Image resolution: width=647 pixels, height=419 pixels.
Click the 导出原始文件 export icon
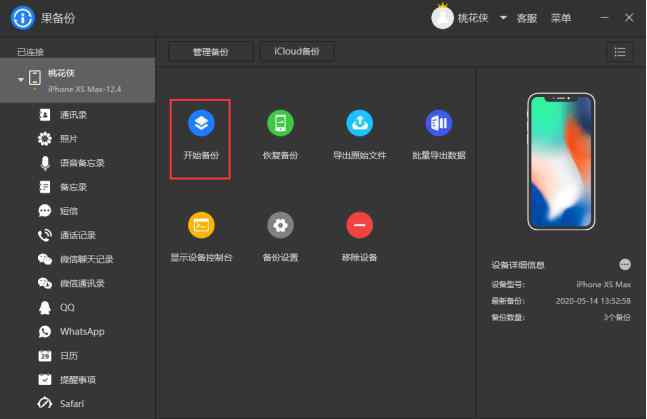[359, 123]
